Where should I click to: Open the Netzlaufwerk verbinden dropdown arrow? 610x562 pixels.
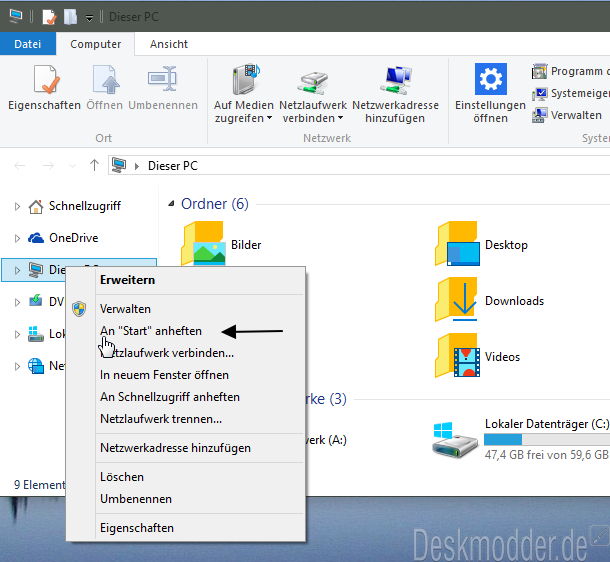340,117
